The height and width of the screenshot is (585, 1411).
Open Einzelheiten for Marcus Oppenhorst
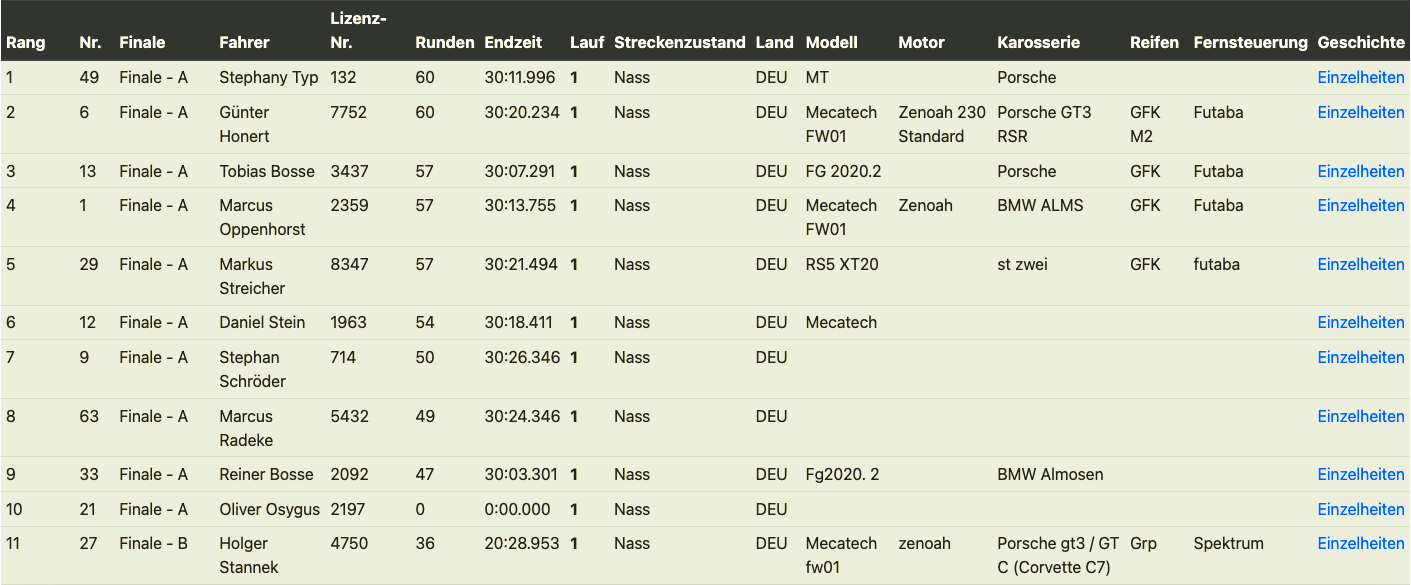(x=1361, y=205)
